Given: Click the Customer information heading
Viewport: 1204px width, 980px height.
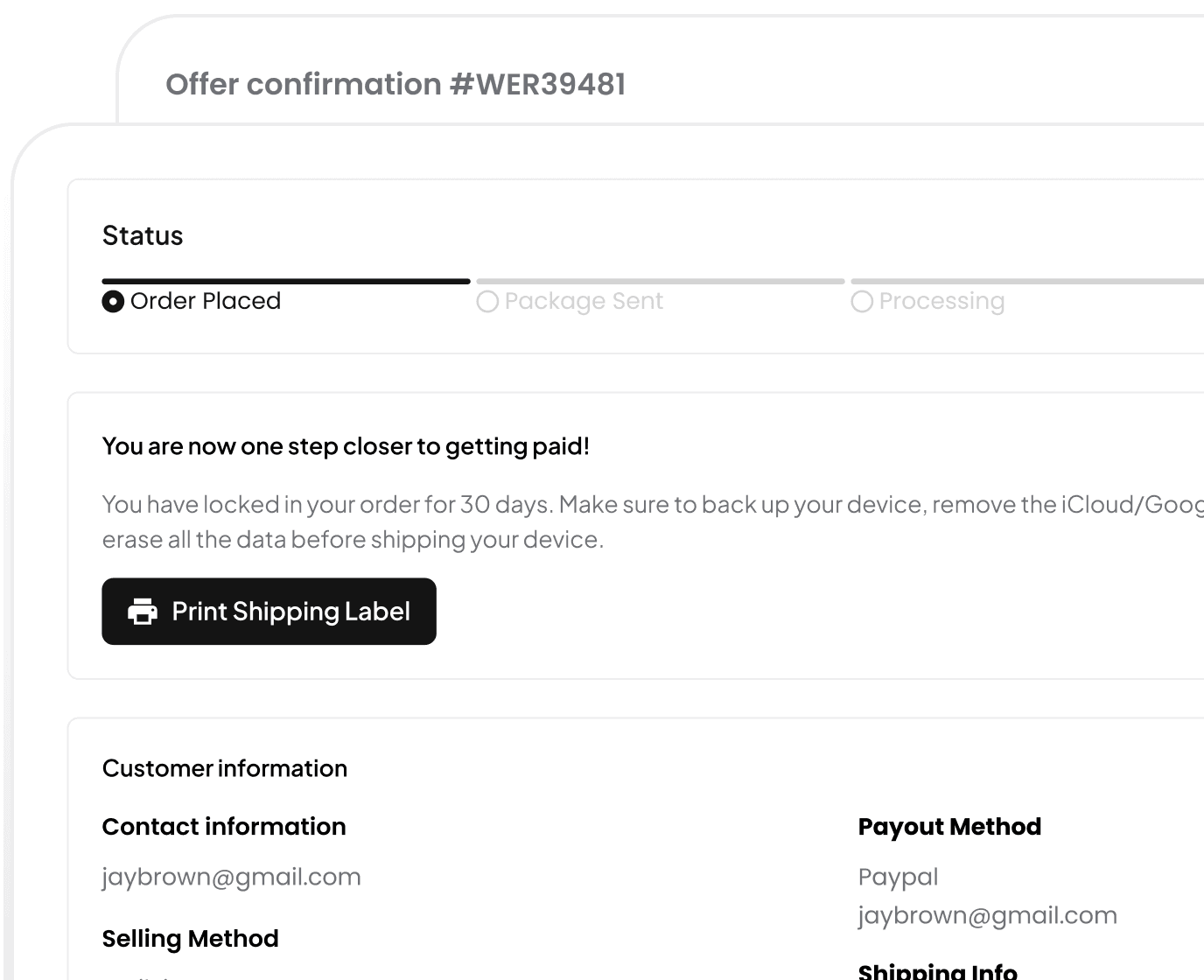Looking at the screenshot, I should (x=225, y=768).
